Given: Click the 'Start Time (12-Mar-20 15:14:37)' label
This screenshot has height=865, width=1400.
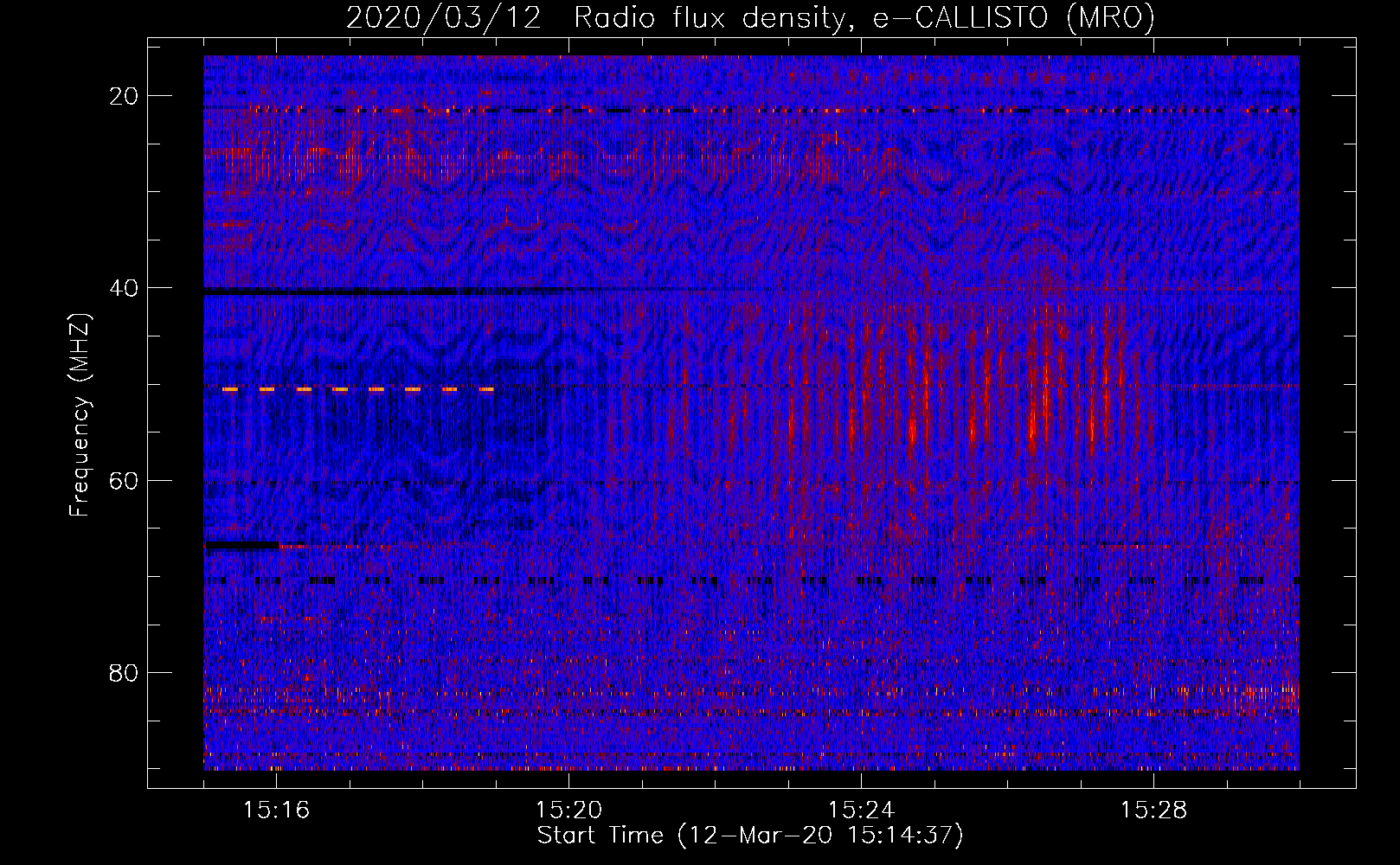Looking at the screenshot, I should 750,836.
